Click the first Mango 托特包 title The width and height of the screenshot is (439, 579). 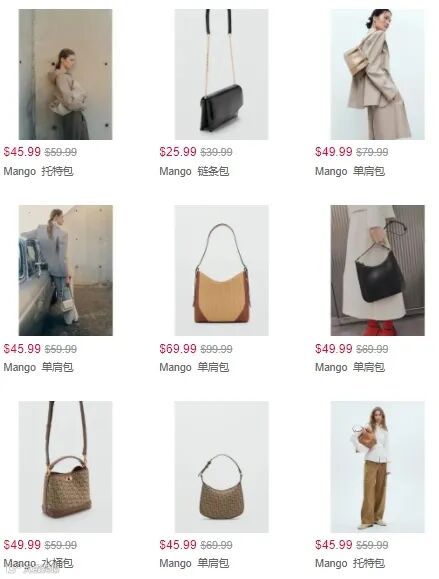[x=38, y=171]
